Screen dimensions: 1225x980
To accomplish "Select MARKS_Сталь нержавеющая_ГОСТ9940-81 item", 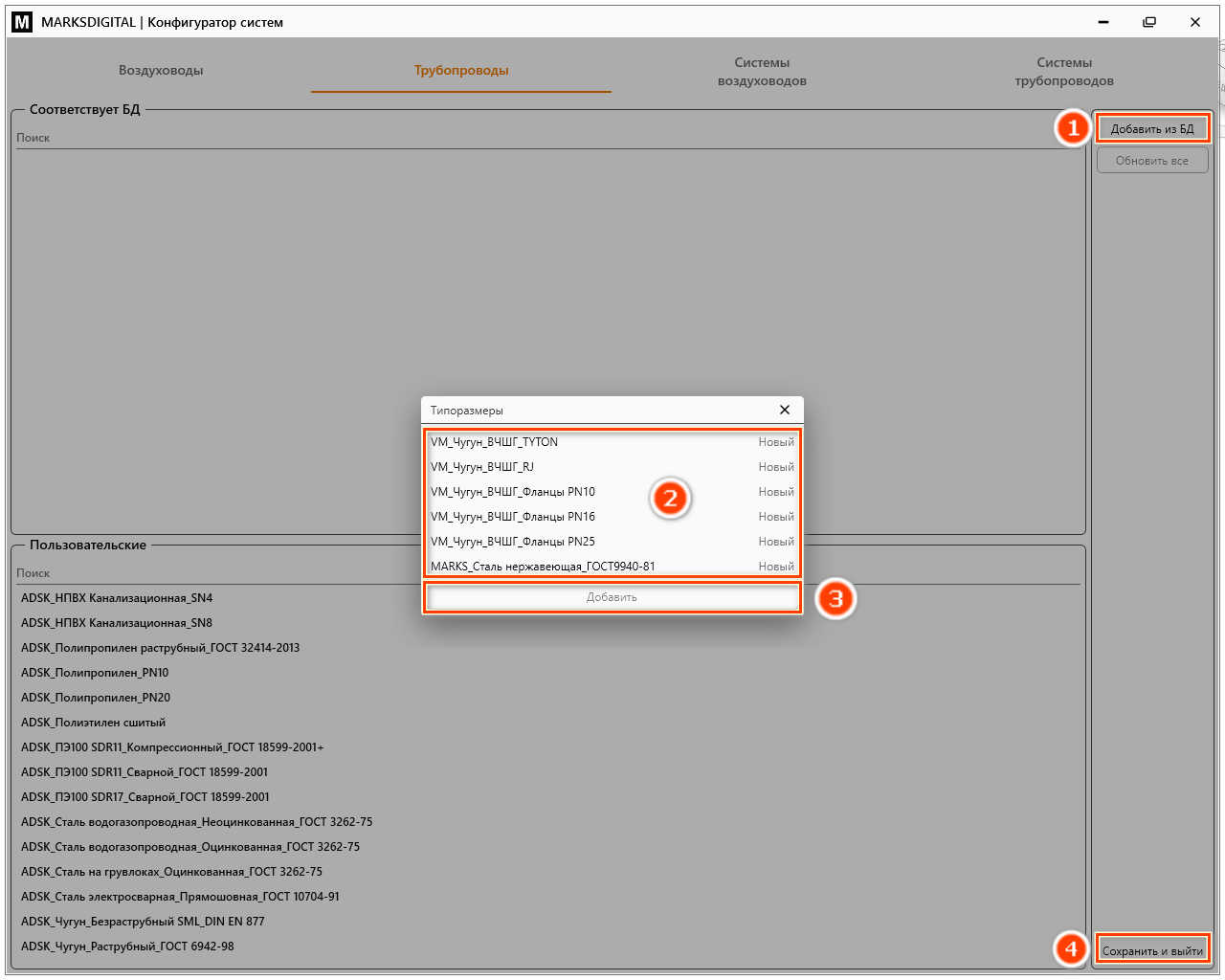I will (x=612, y=567).
